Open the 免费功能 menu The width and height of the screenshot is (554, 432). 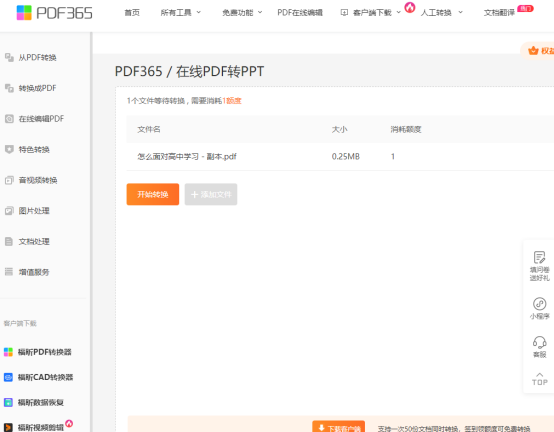click(x=238, y=13)
